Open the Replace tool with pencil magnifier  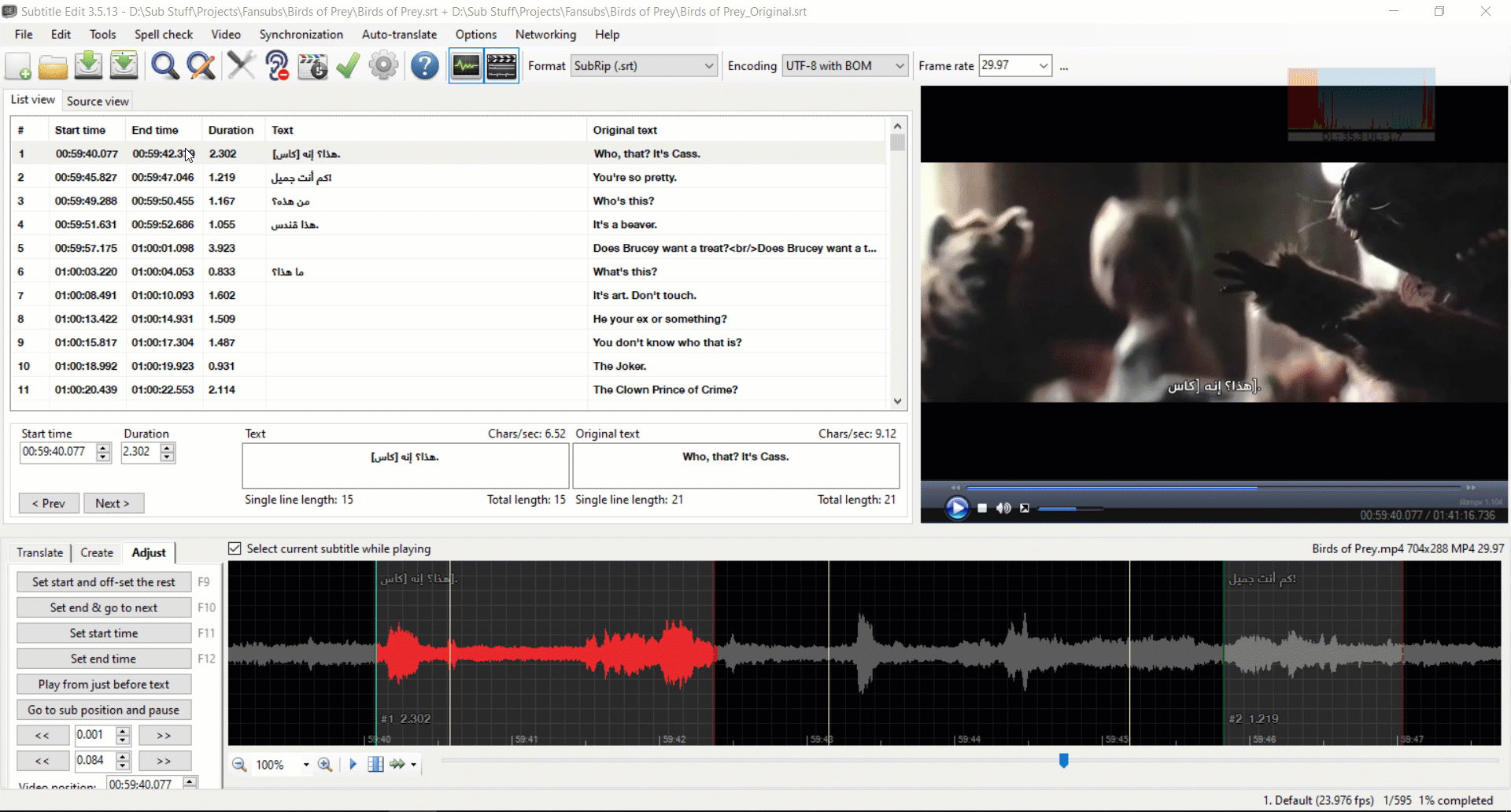pos(201,66)
